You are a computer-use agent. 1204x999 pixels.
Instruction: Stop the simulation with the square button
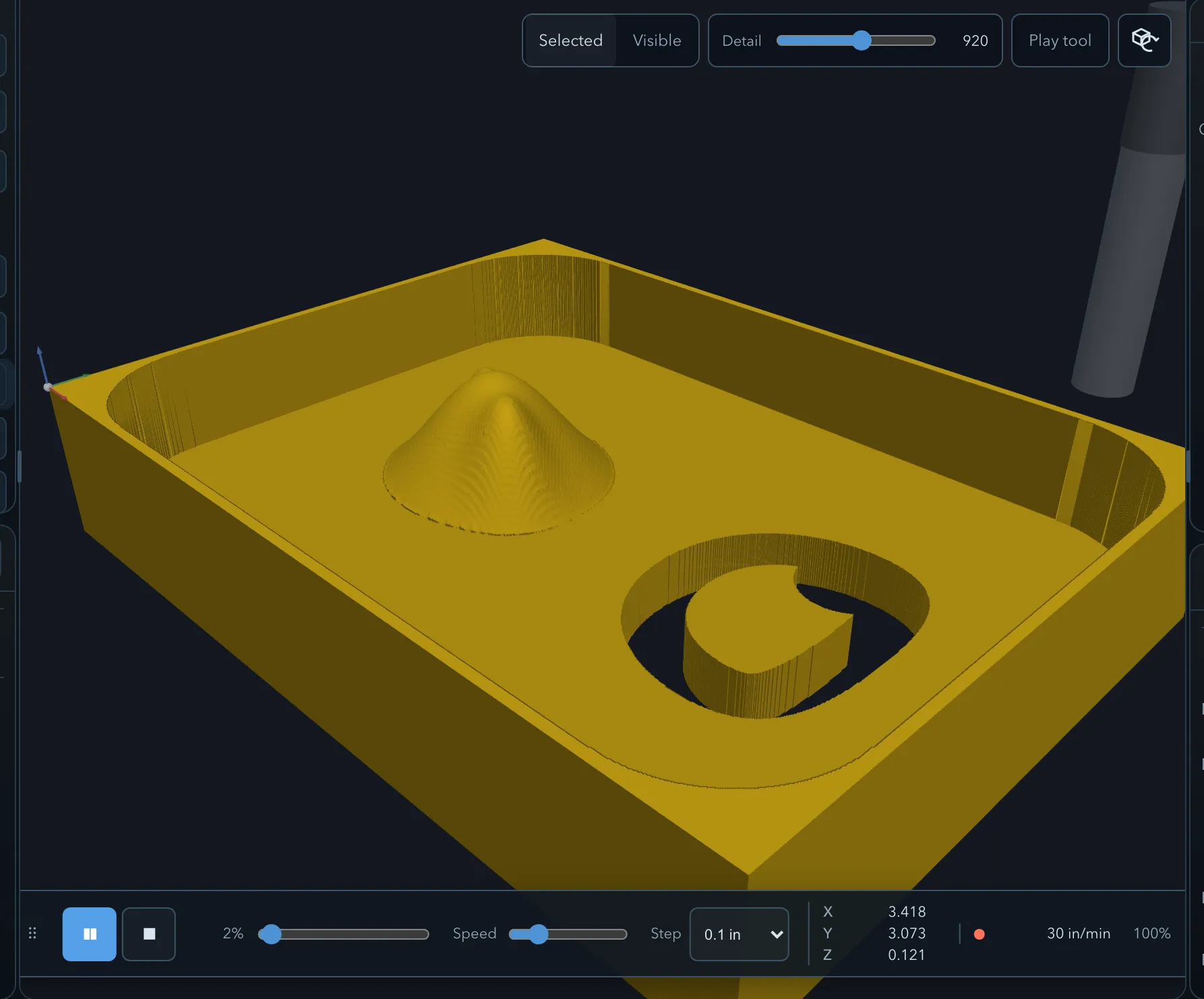point(149,934)
